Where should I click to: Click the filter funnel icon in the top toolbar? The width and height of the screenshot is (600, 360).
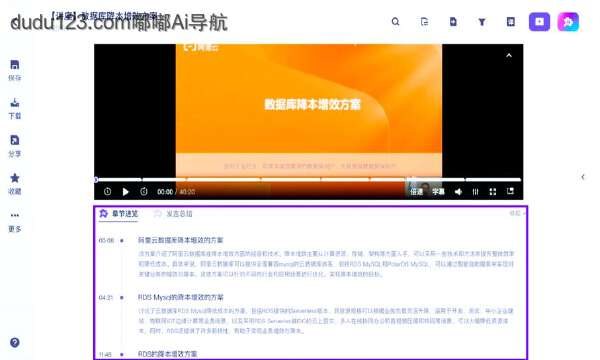(x=482, y=22)
